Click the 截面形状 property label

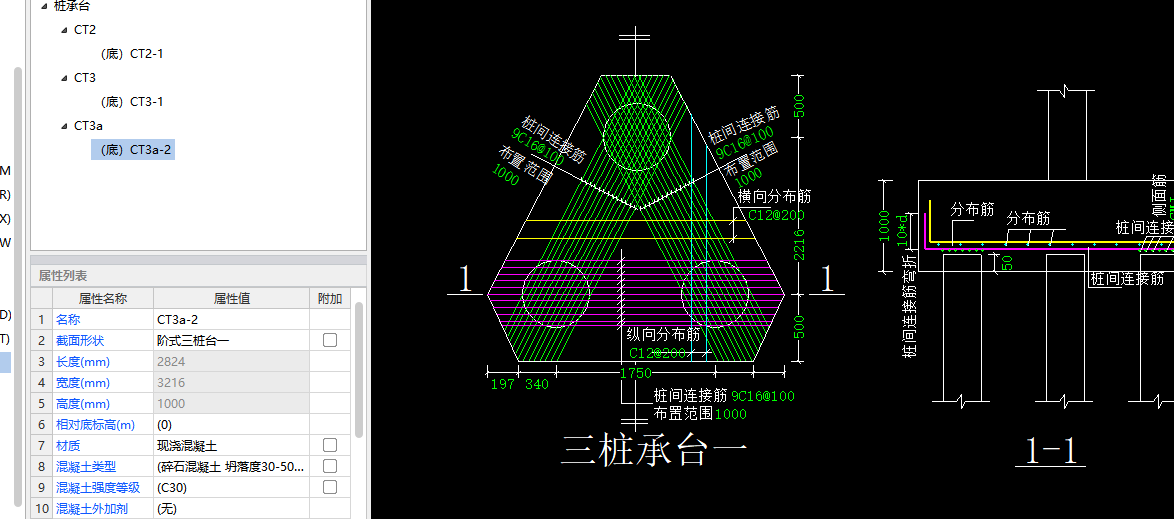pos(80,341)
